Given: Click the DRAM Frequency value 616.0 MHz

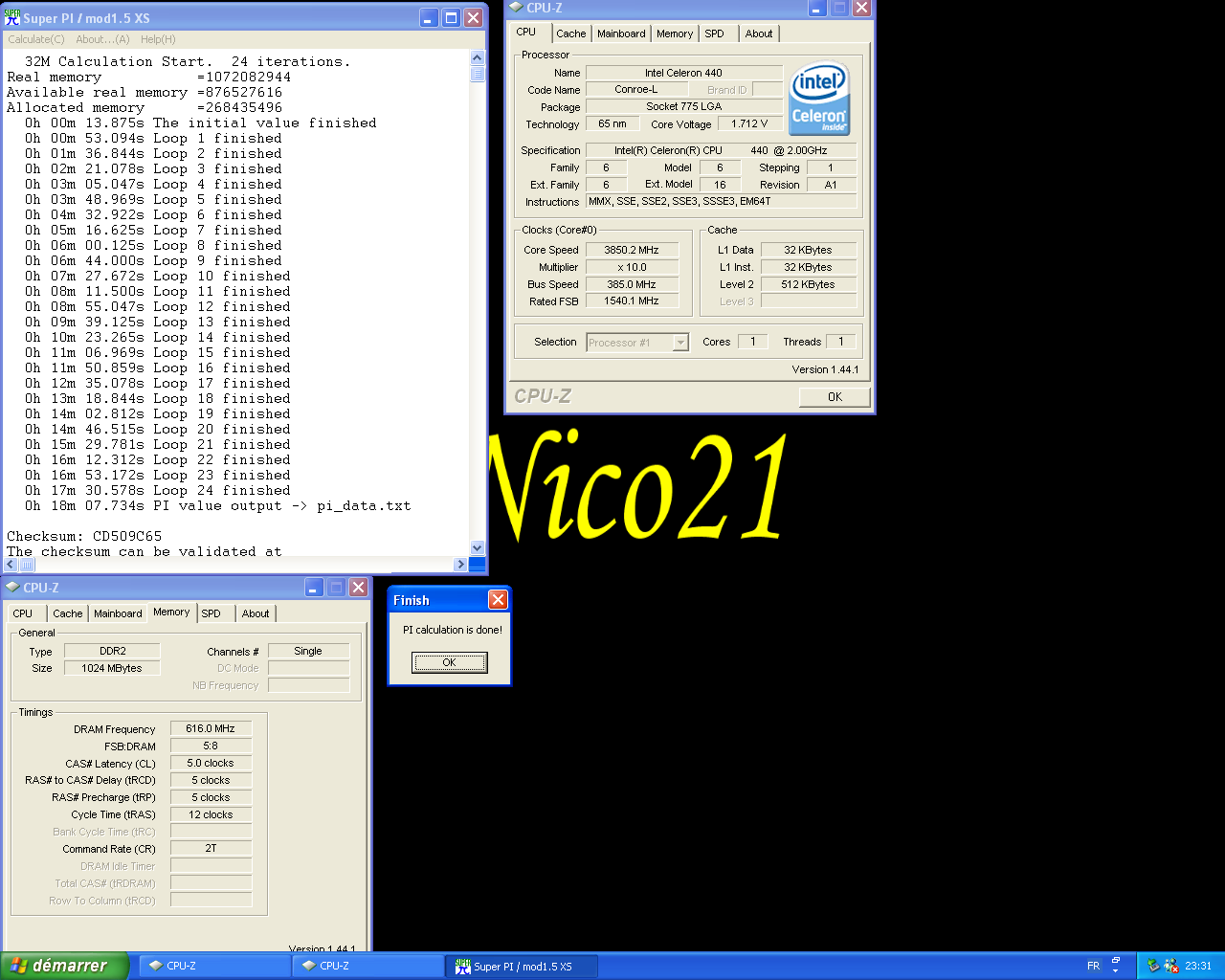Looking at the screenshot, I should click(x=211, y=728).
